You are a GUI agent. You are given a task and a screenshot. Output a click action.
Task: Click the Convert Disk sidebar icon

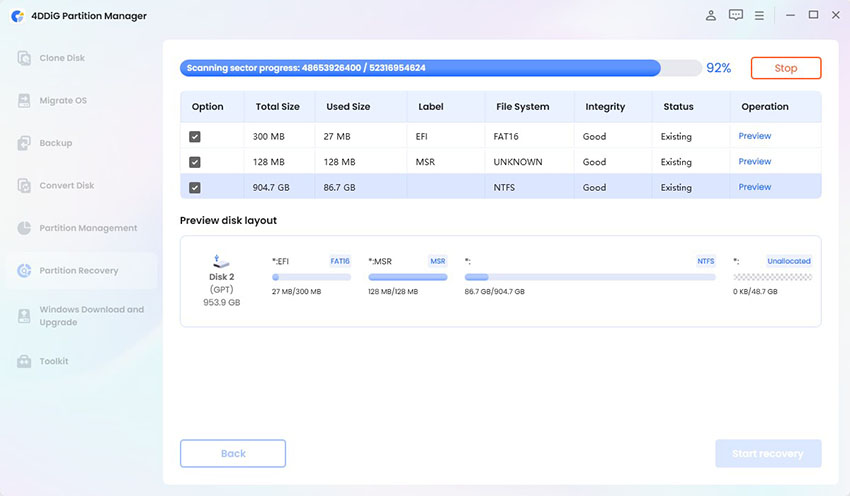pyautogui.click(x=24, y=186)
